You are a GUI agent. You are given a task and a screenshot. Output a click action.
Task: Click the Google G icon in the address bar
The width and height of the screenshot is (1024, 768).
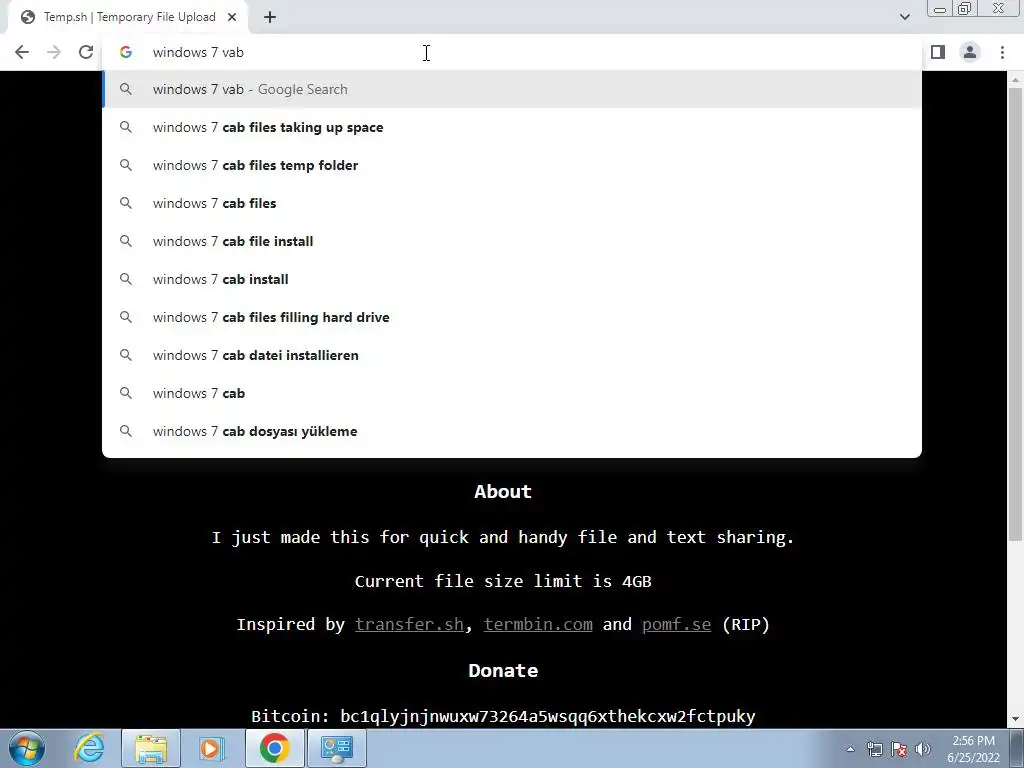point(126,52)
